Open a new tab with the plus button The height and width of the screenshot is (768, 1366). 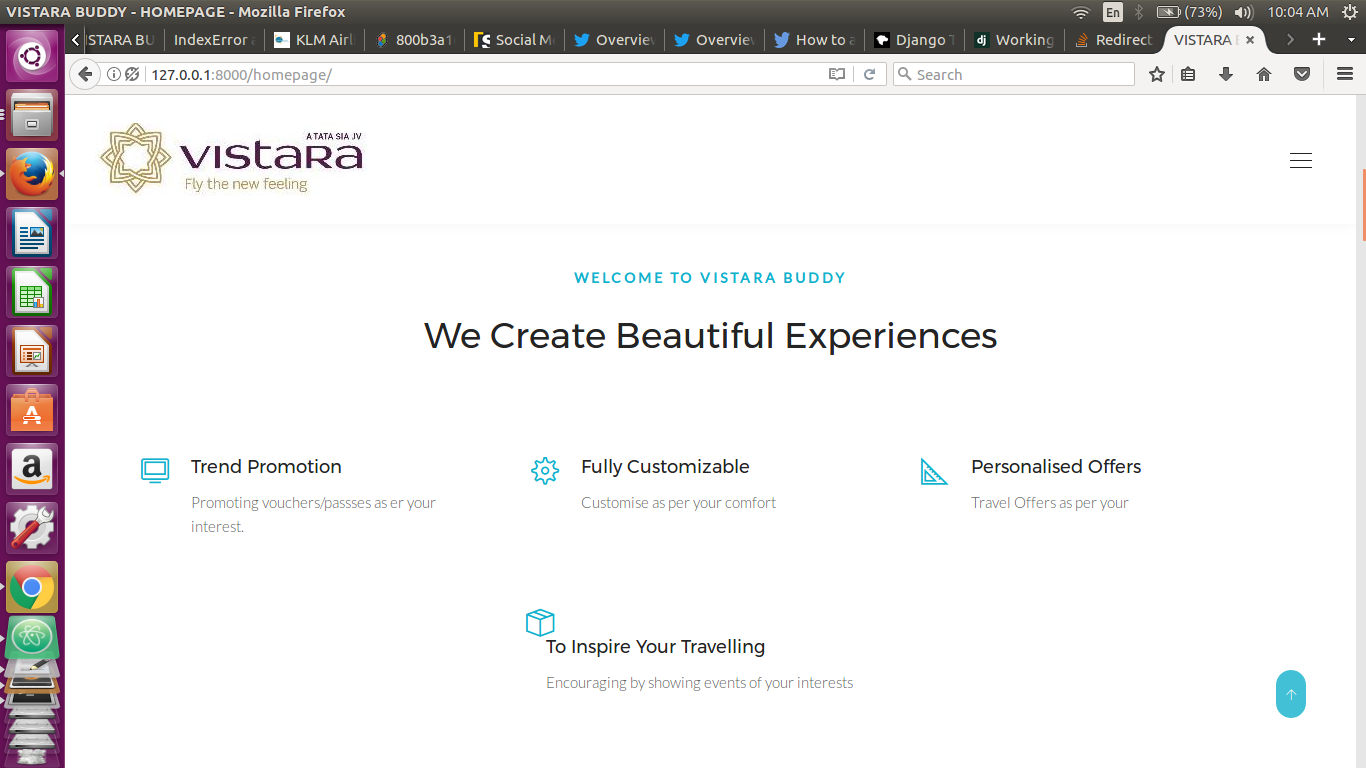click(x=1319, y=40)
